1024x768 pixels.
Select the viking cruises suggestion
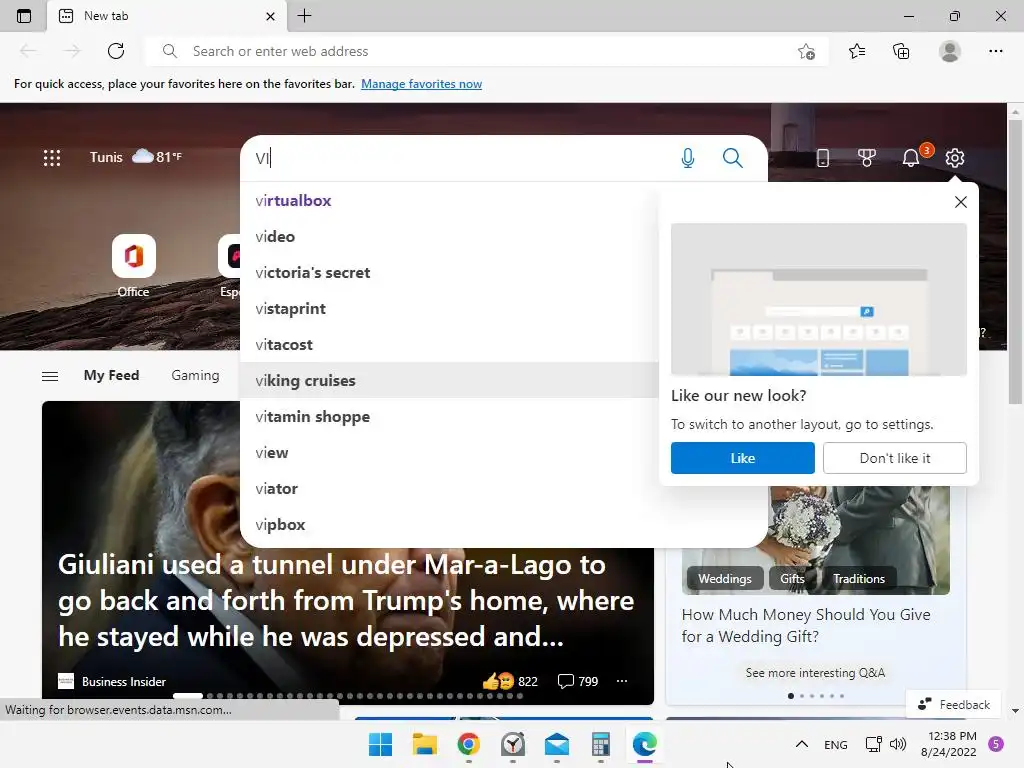pos(449,380)
